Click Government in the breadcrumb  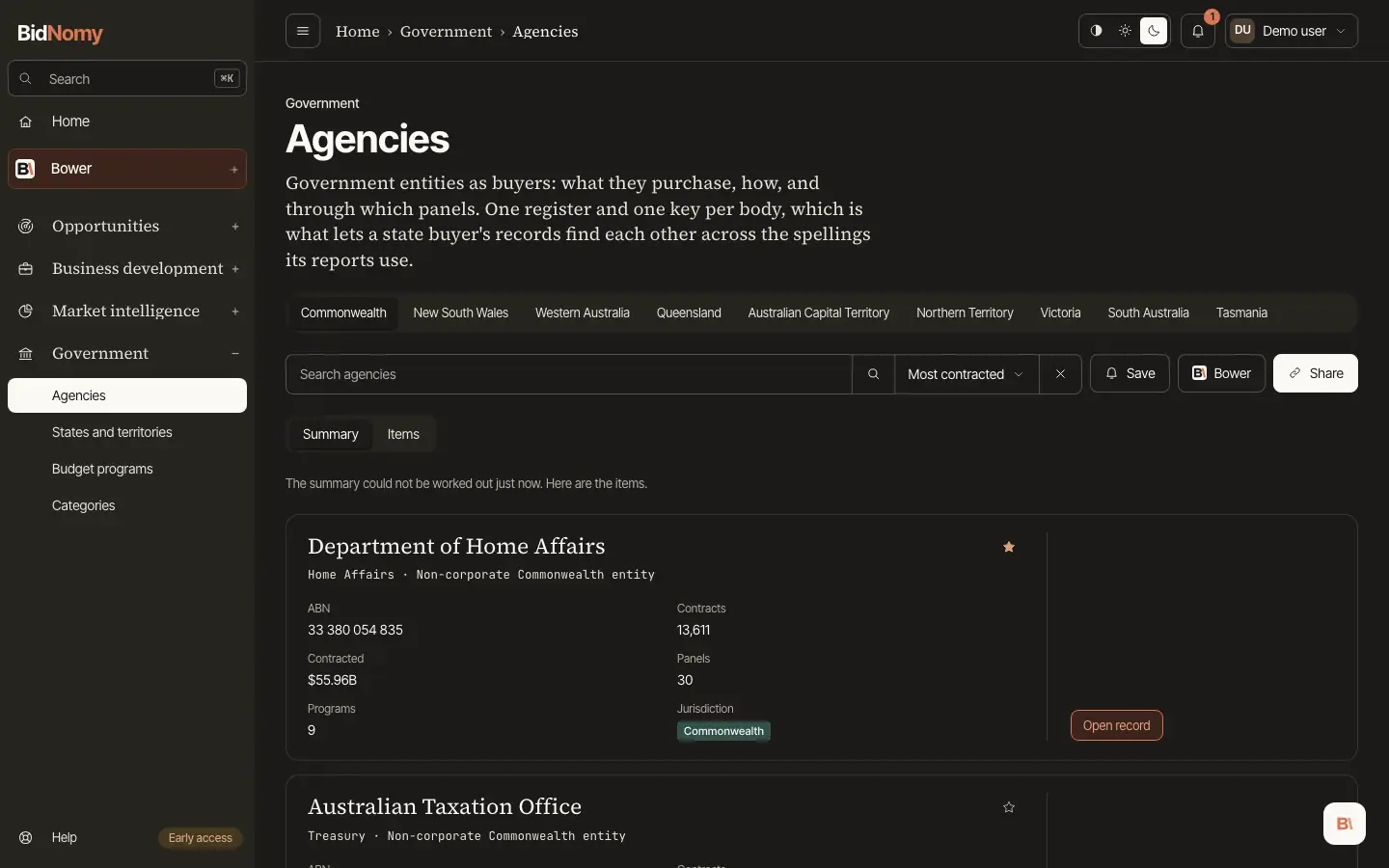446,32
